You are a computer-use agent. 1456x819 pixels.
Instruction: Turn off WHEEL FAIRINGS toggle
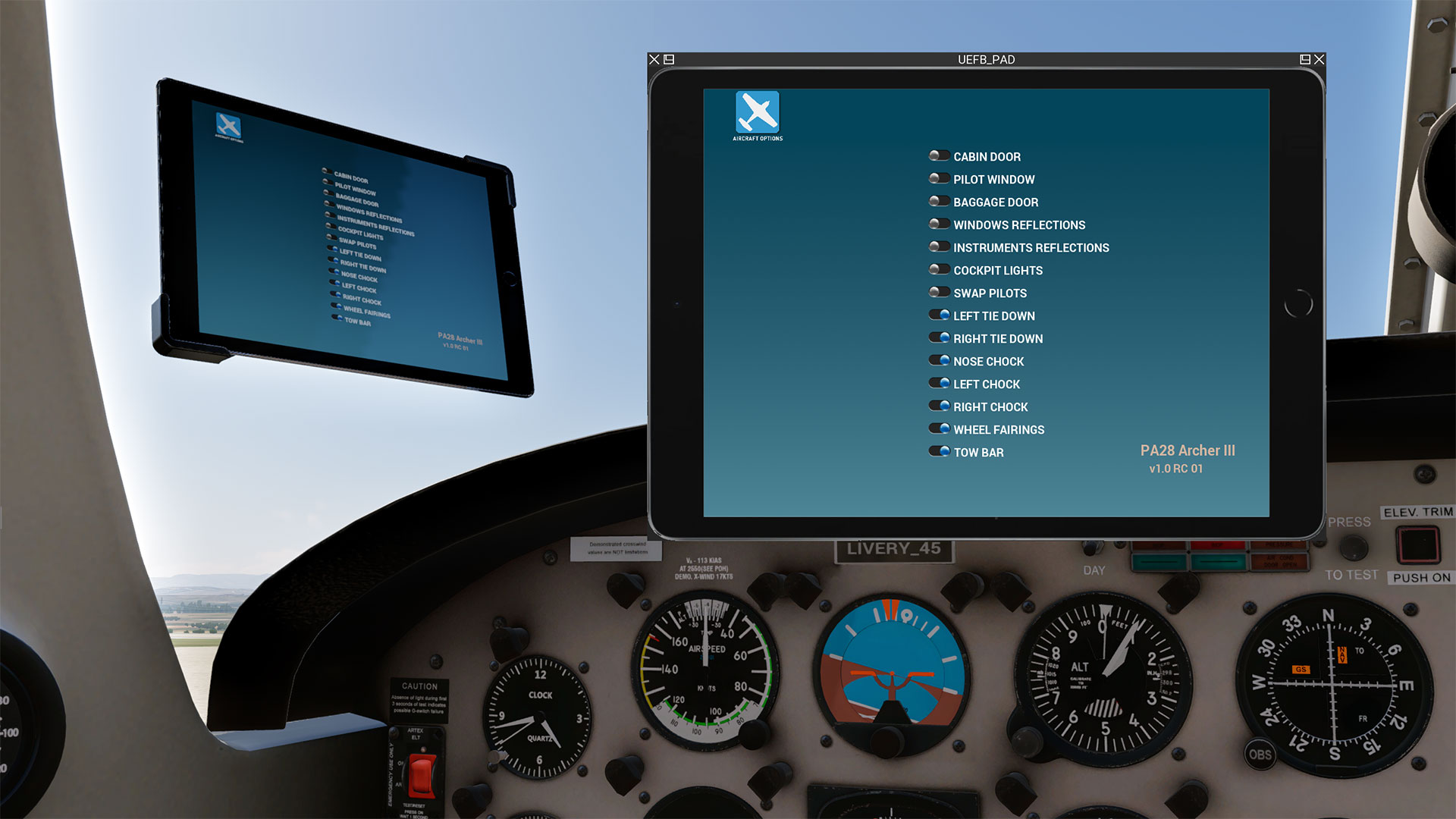[939, 429]
